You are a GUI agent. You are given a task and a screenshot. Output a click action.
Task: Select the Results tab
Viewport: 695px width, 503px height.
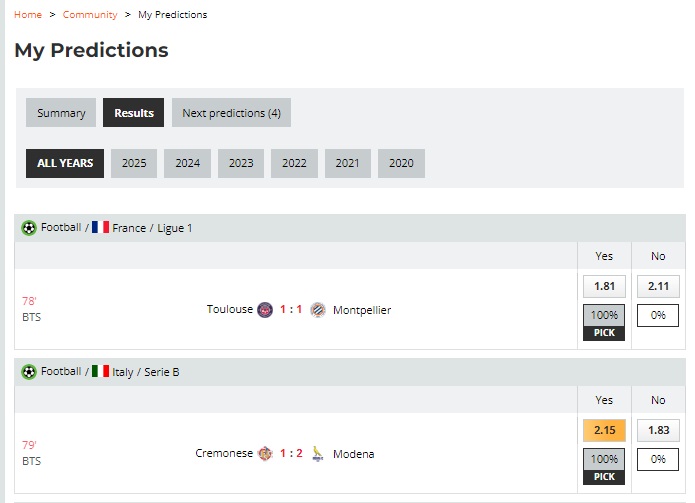[x=134, y=113]
